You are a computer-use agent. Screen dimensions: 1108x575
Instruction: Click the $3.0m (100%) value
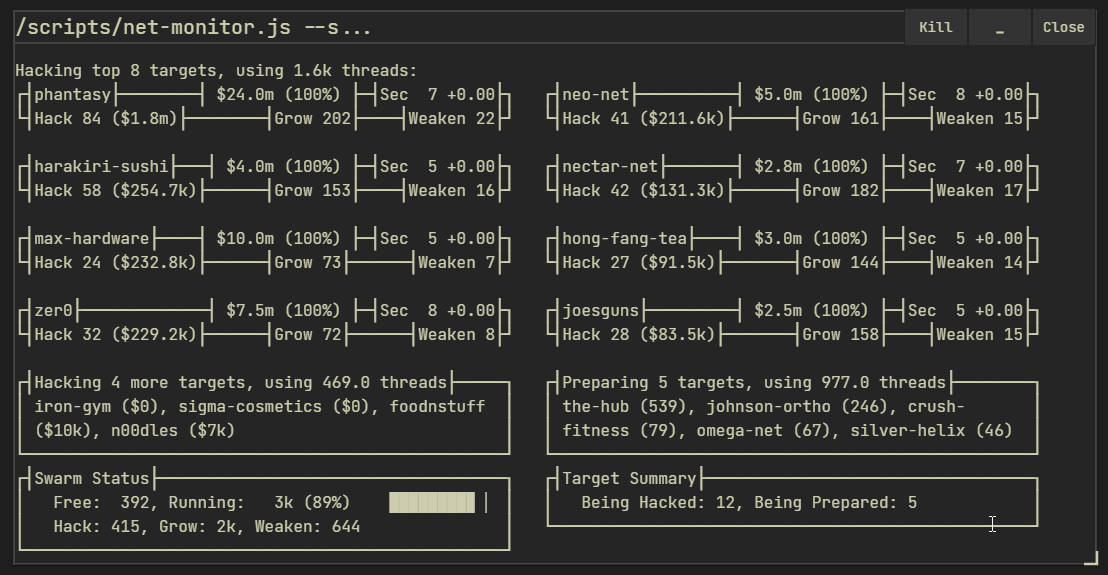pos(811,239)
